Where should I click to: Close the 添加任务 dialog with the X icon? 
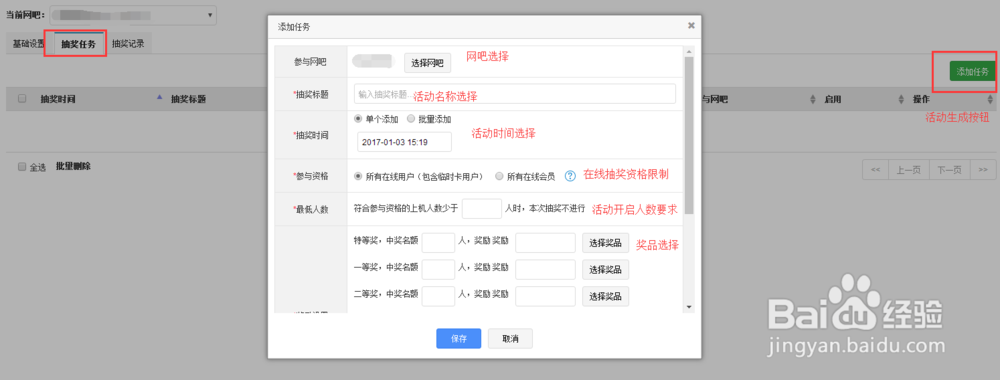(x=691, y=26)
